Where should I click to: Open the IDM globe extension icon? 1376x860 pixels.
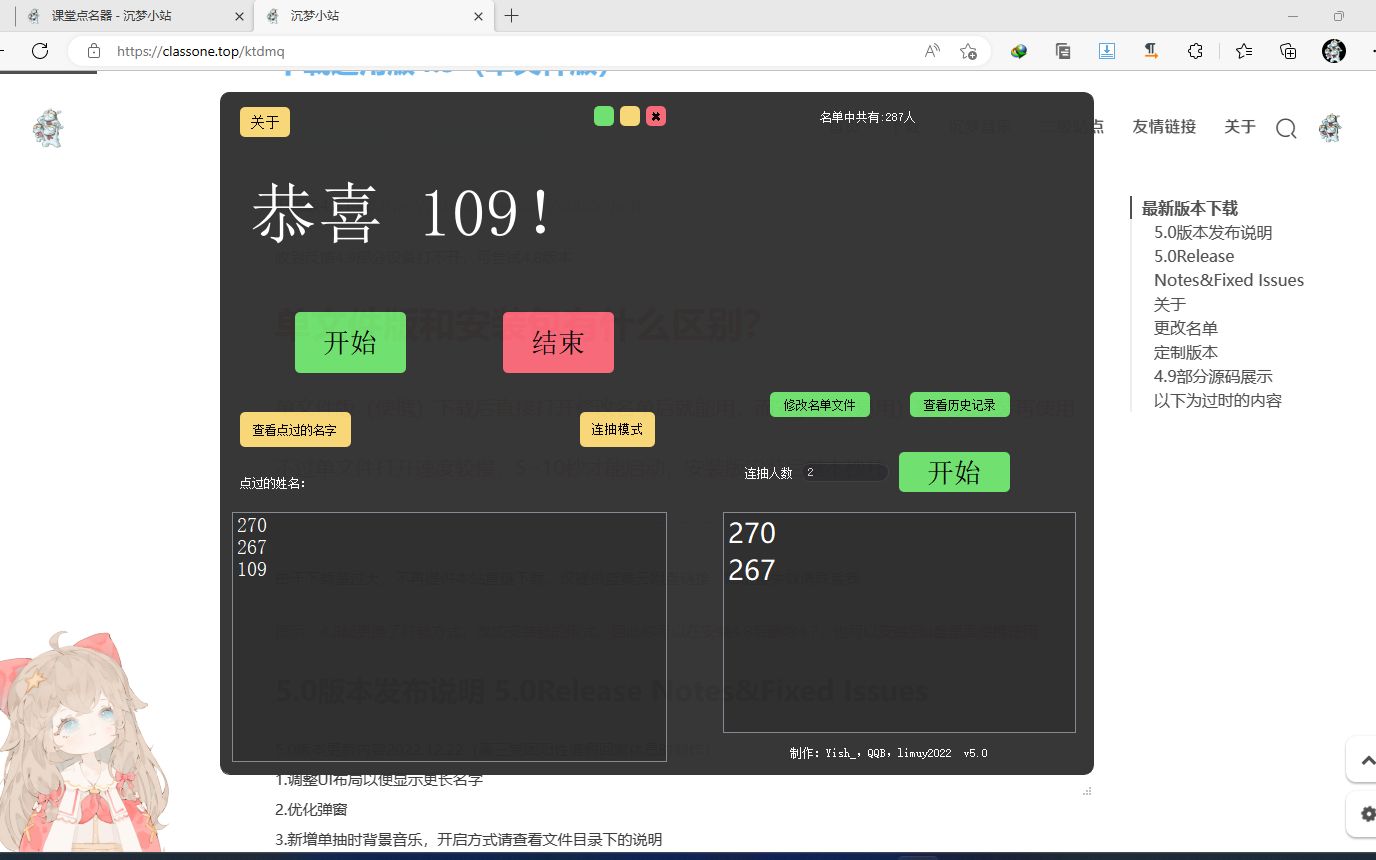(1019, 51)
